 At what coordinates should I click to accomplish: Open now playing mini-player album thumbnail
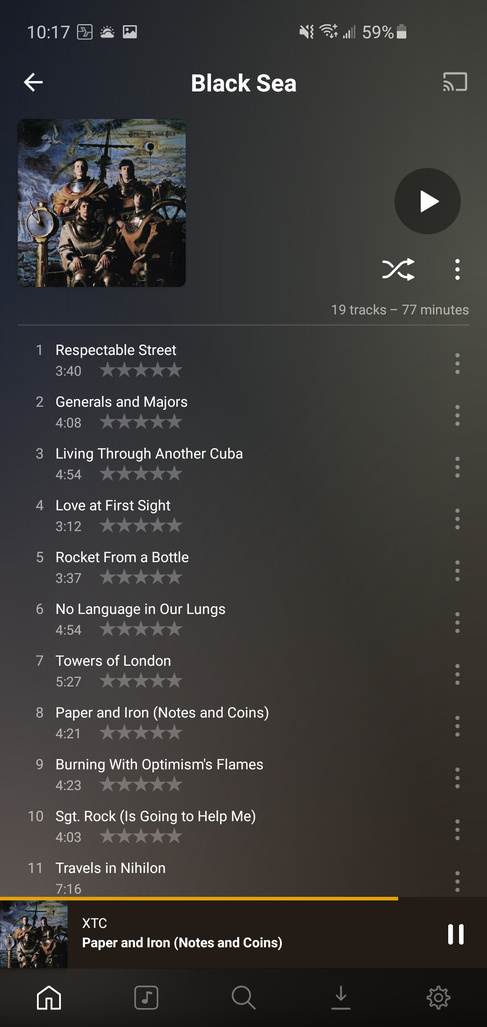(x=33, y=935)
